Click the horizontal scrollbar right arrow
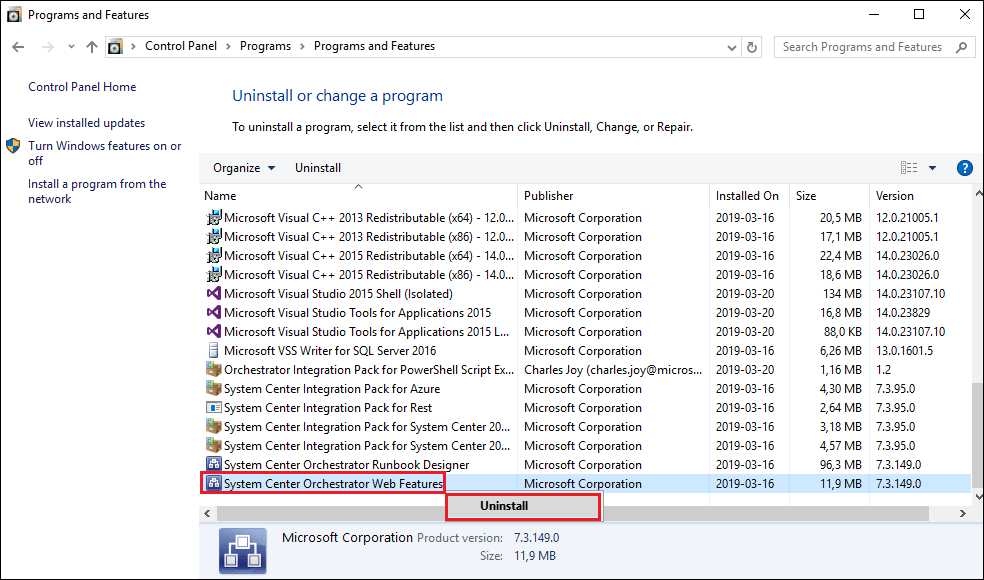The width and height of the screenshot is (984, 580). click(963, 513)
